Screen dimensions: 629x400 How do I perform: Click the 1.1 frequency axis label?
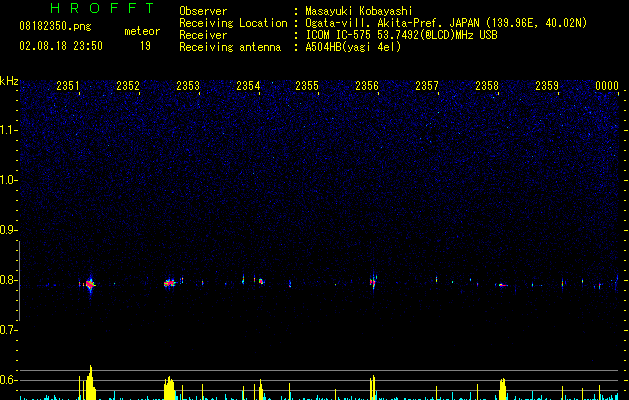8,130
